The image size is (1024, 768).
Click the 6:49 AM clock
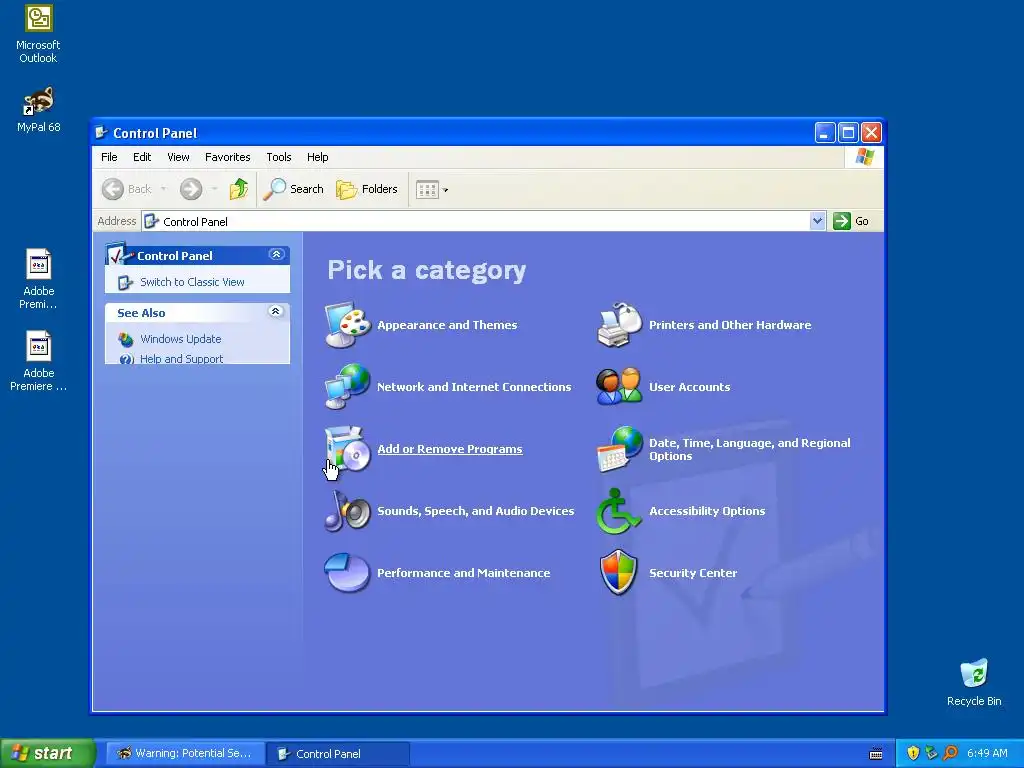pos(987,753)
